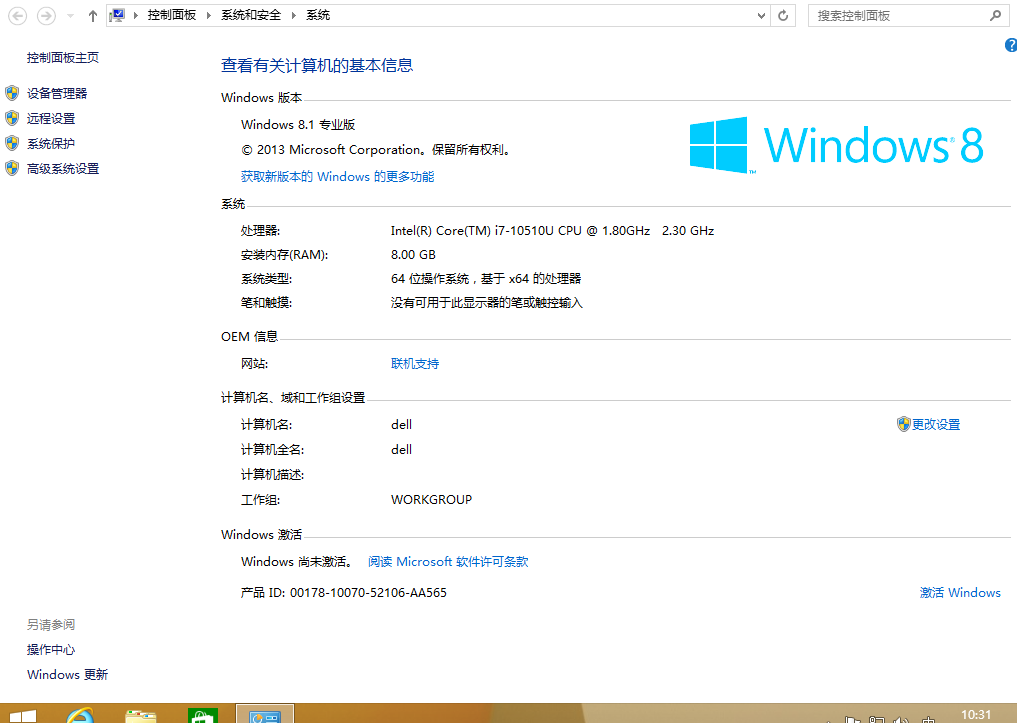Image resolution: width=1017 pixels, height=723 pixels.
Task: Select 系统 in the address breadcrumb
Action: (318, 15)
